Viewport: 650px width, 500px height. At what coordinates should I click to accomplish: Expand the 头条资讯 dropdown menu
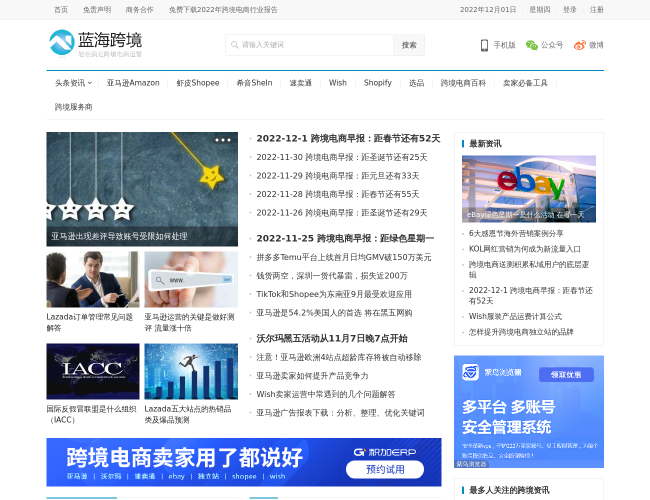(x=73, y=83)
